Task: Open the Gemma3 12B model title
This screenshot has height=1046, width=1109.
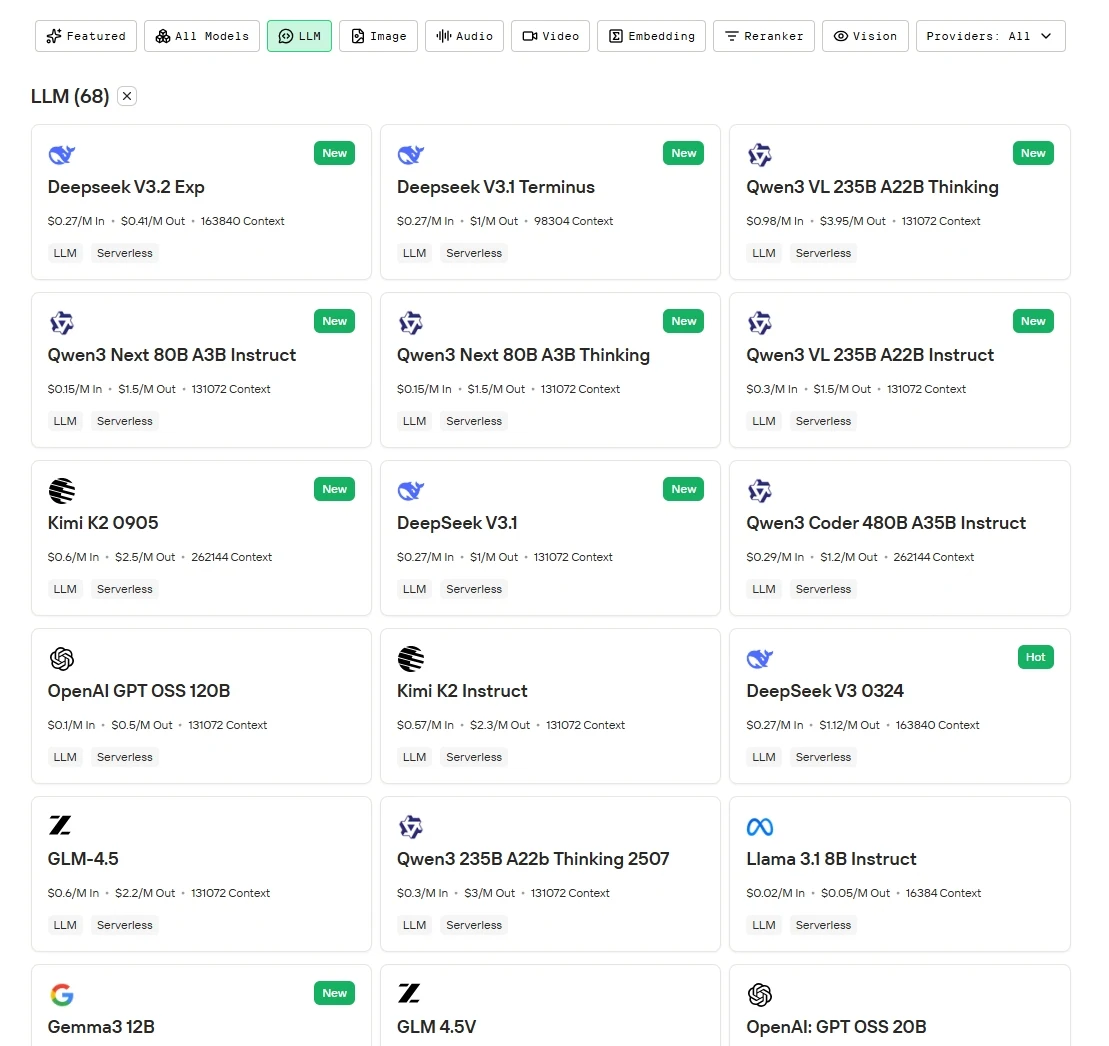Action: [100, 1027]
